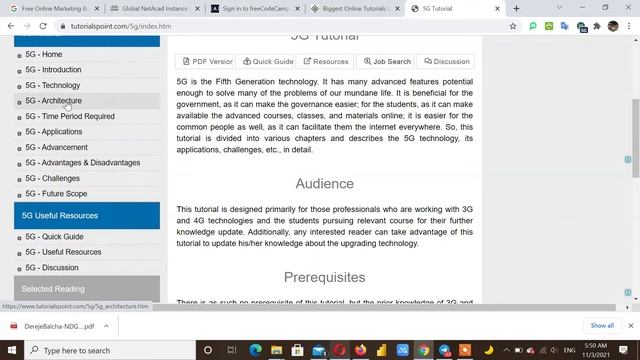Open 5G - Time Period Required
The width and height of the screenshot is (640, 360).
70,116
